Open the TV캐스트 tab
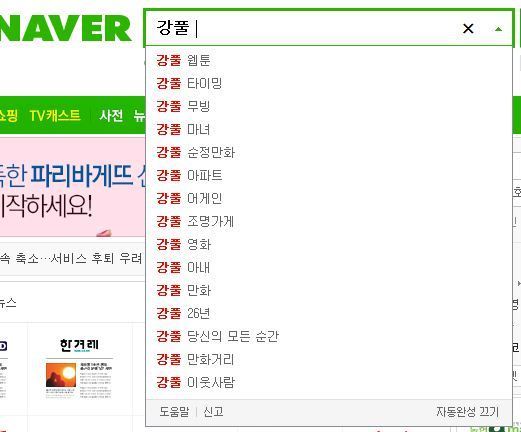 coord(55,116)
